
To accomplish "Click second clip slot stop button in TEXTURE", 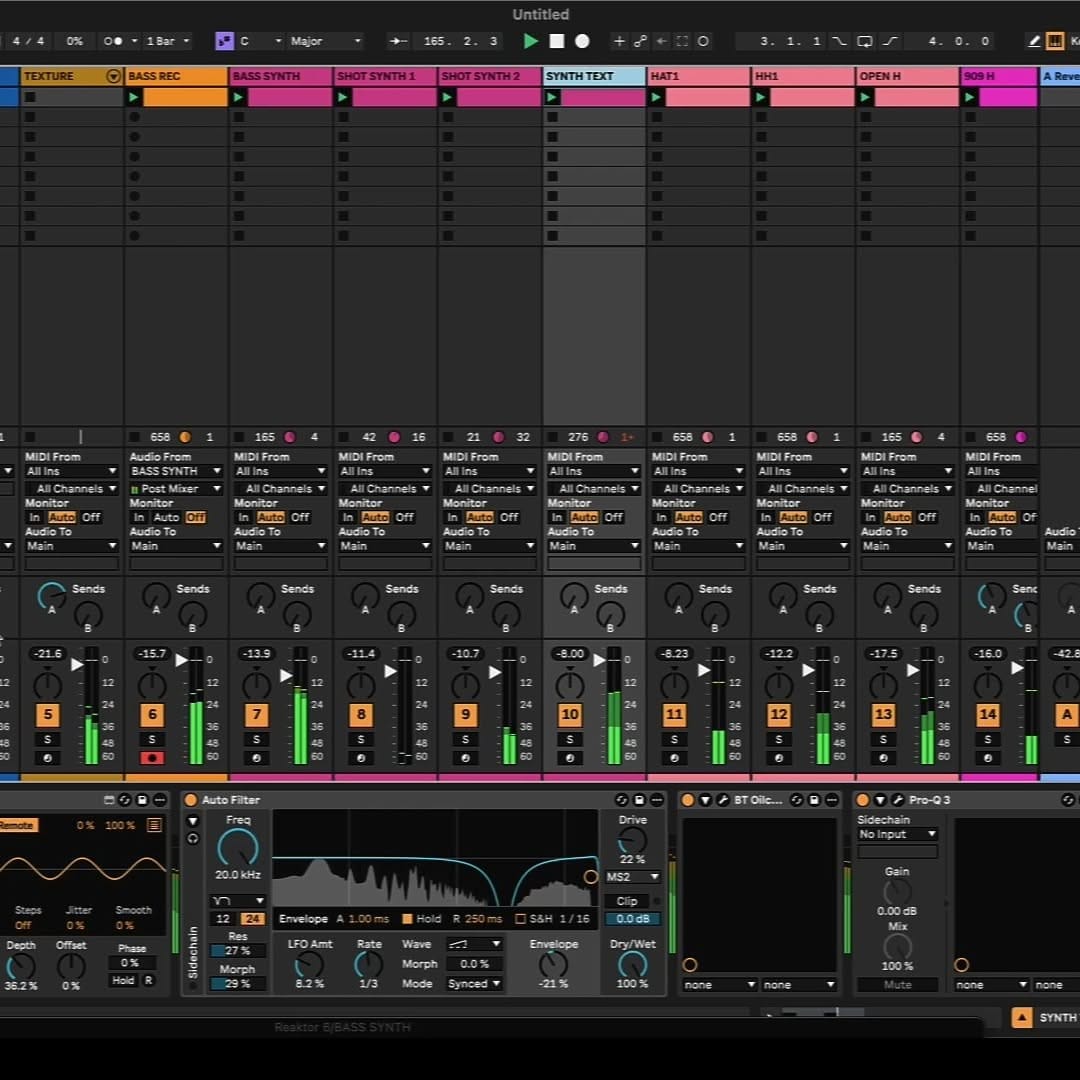I will click(x=30, y=117).
